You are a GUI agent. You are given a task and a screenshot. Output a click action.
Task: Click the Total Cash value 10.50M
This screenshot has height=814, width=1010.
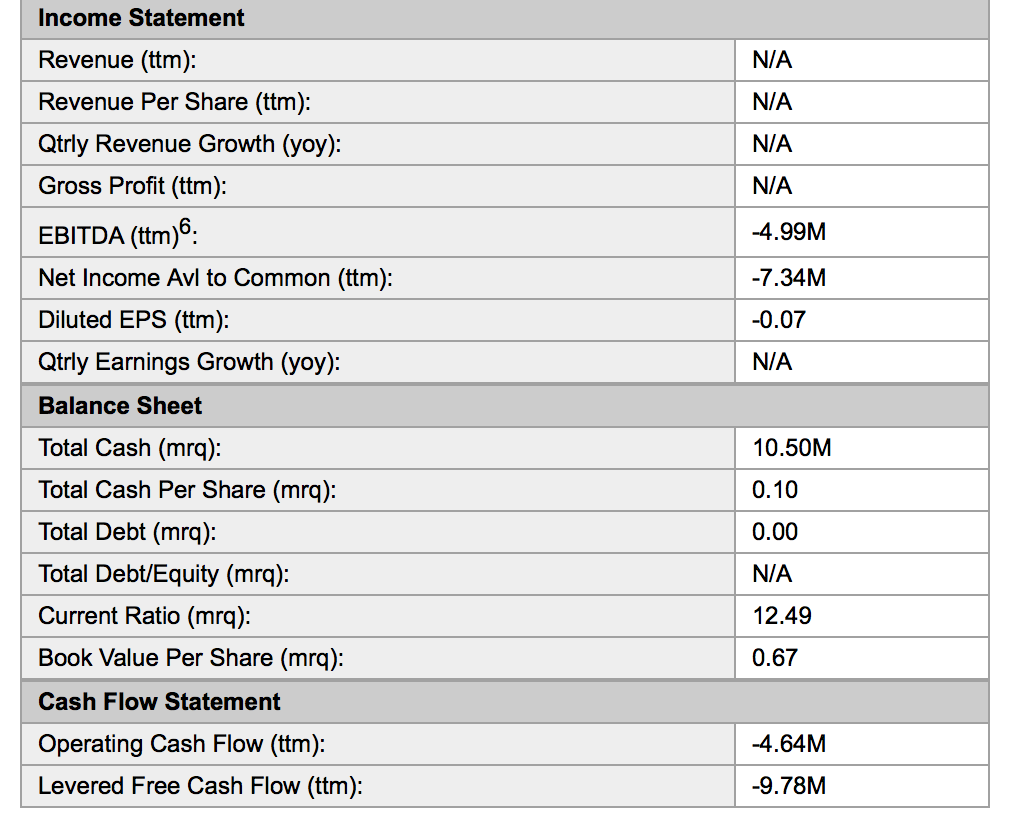click(x=791, y=448)
